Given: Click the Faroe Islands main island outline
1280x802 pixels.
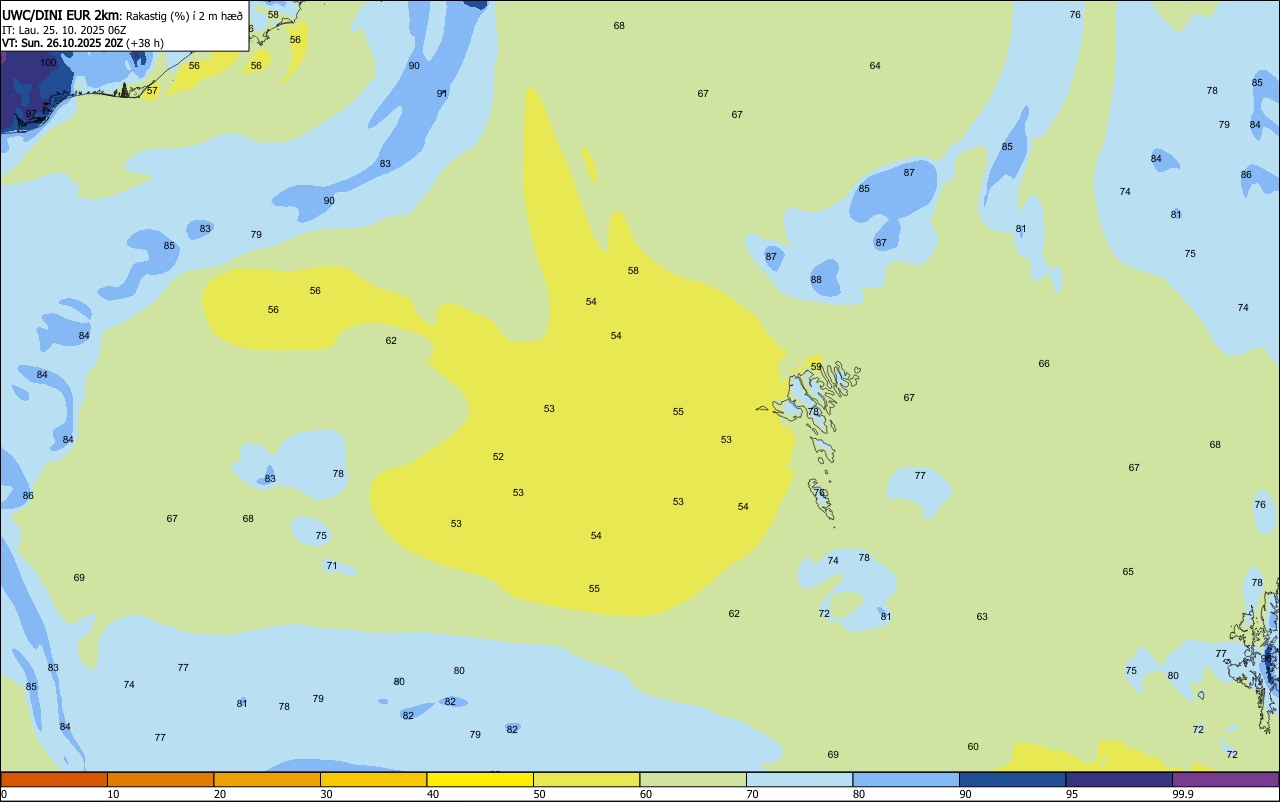Looking at the screenshot, I should click(805, 393).
